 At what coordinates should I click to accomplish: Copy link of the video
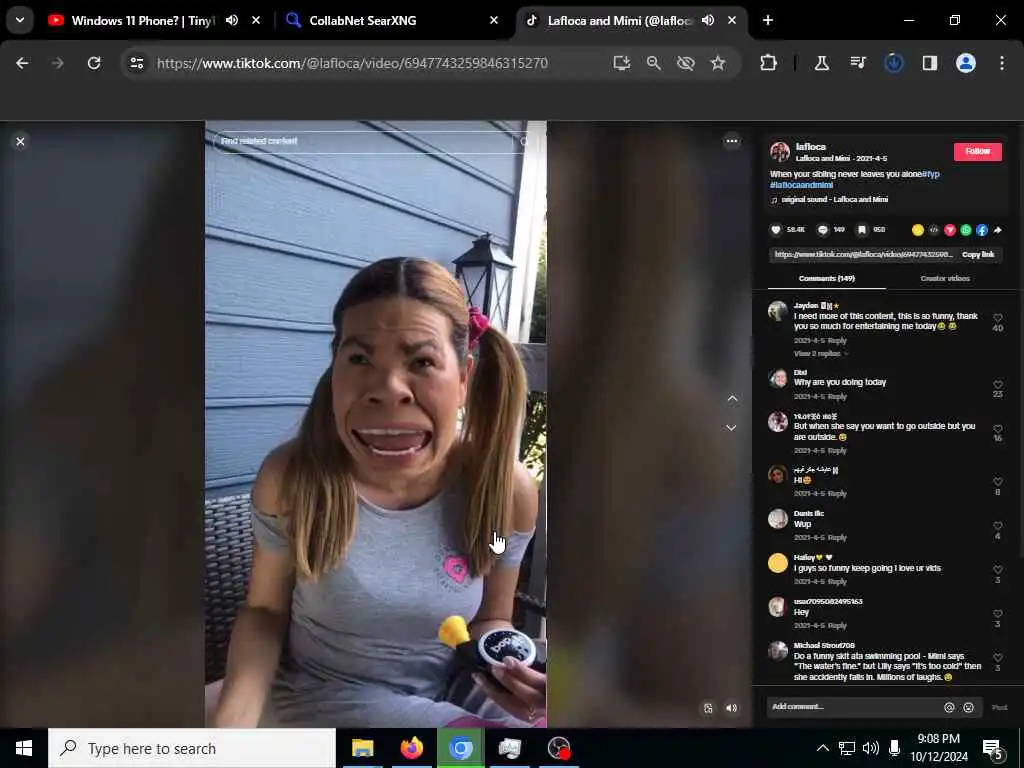(x=978, y=255)
